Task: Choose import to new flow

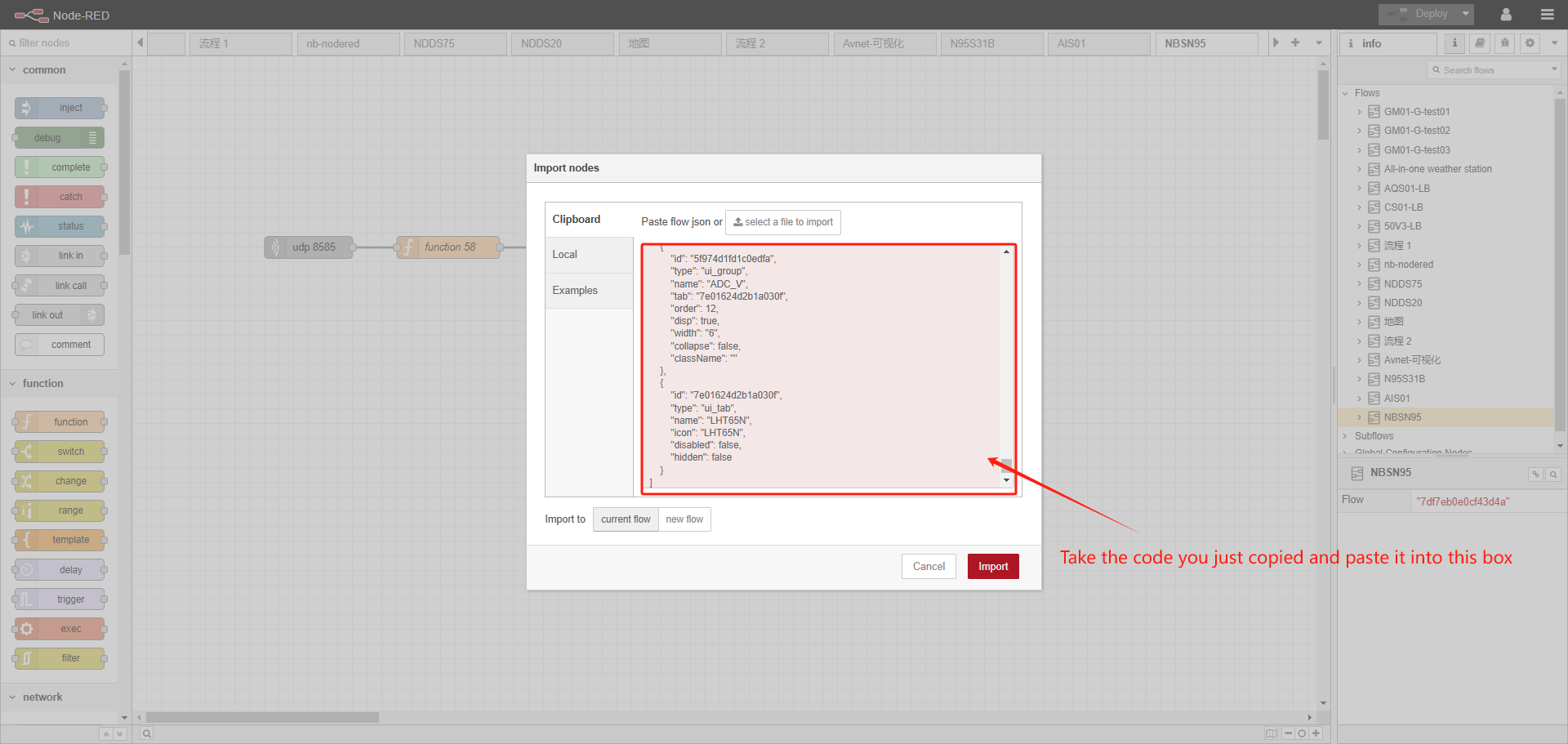Action: click(684, 519)
